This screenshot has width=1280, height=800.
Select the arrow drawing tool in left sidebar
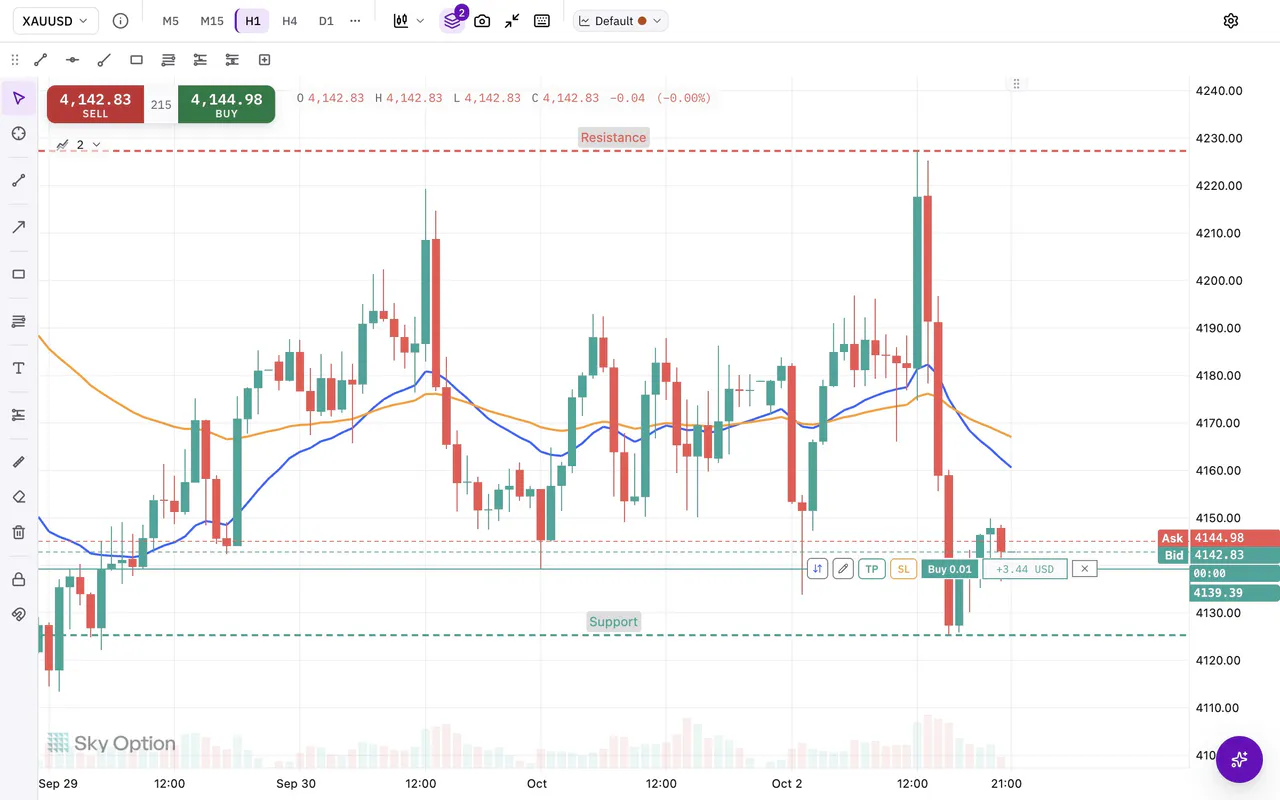[18, 227]
